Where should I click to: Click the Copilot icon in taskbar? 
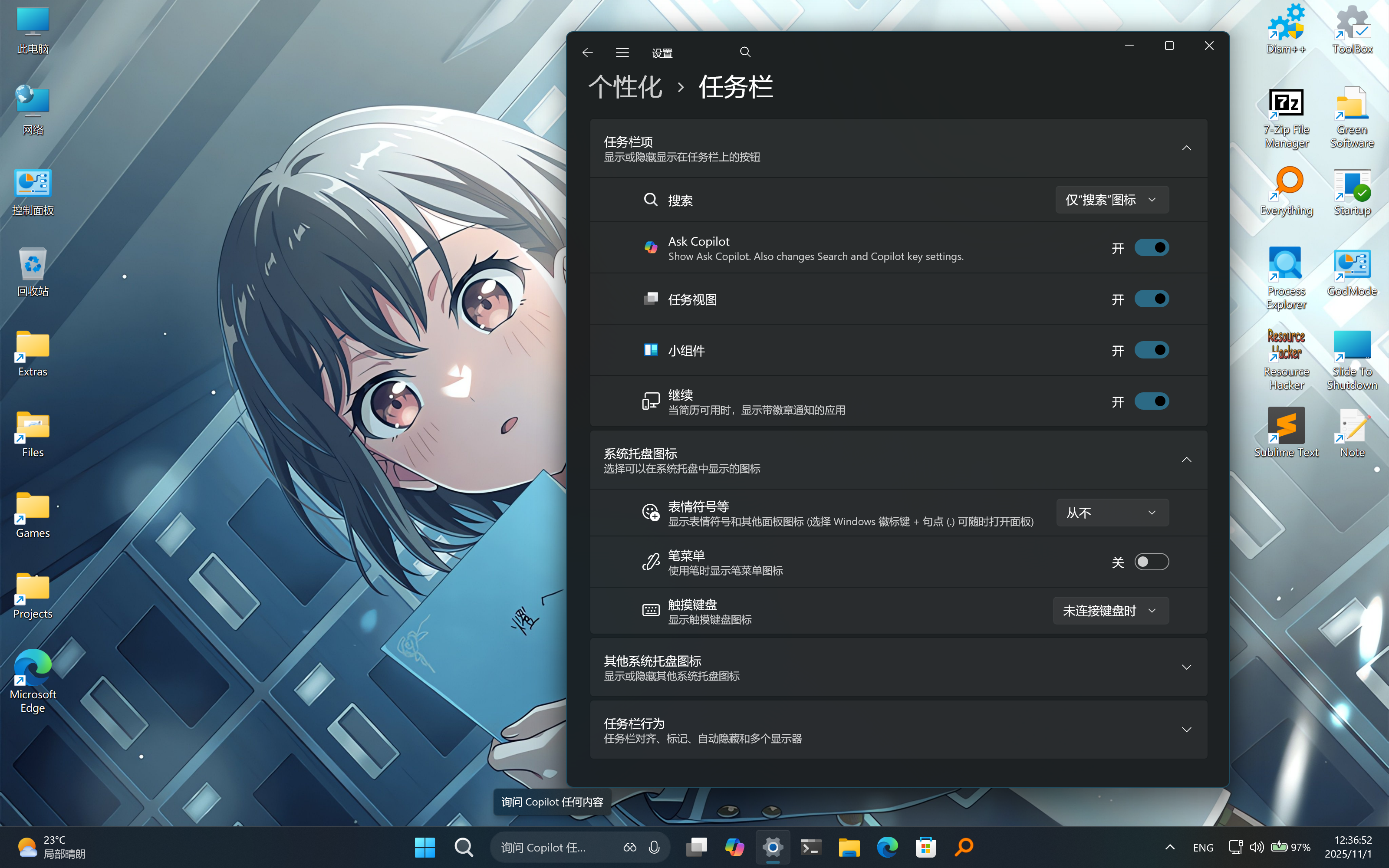[x=735, y=847]
